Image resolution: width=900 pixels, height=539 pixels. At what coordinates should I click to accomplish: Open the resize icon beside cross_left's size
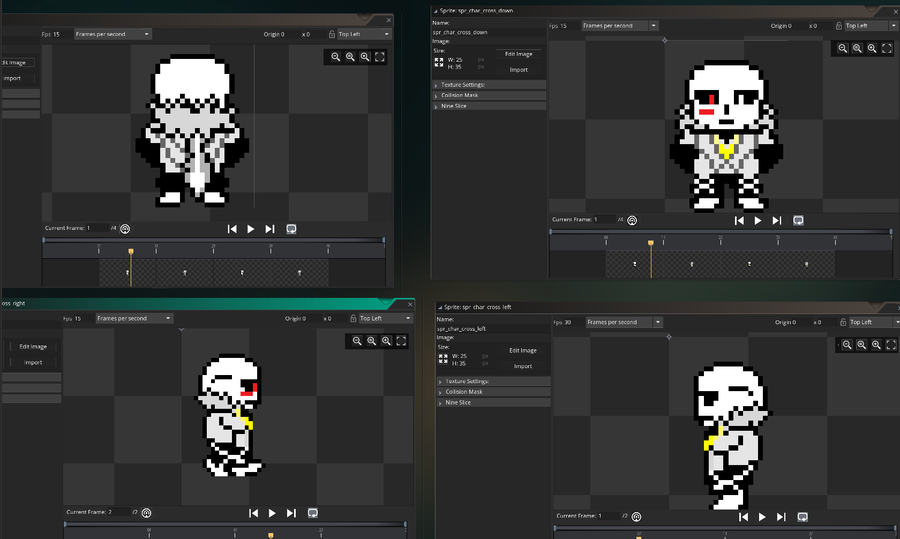point(443,359)
